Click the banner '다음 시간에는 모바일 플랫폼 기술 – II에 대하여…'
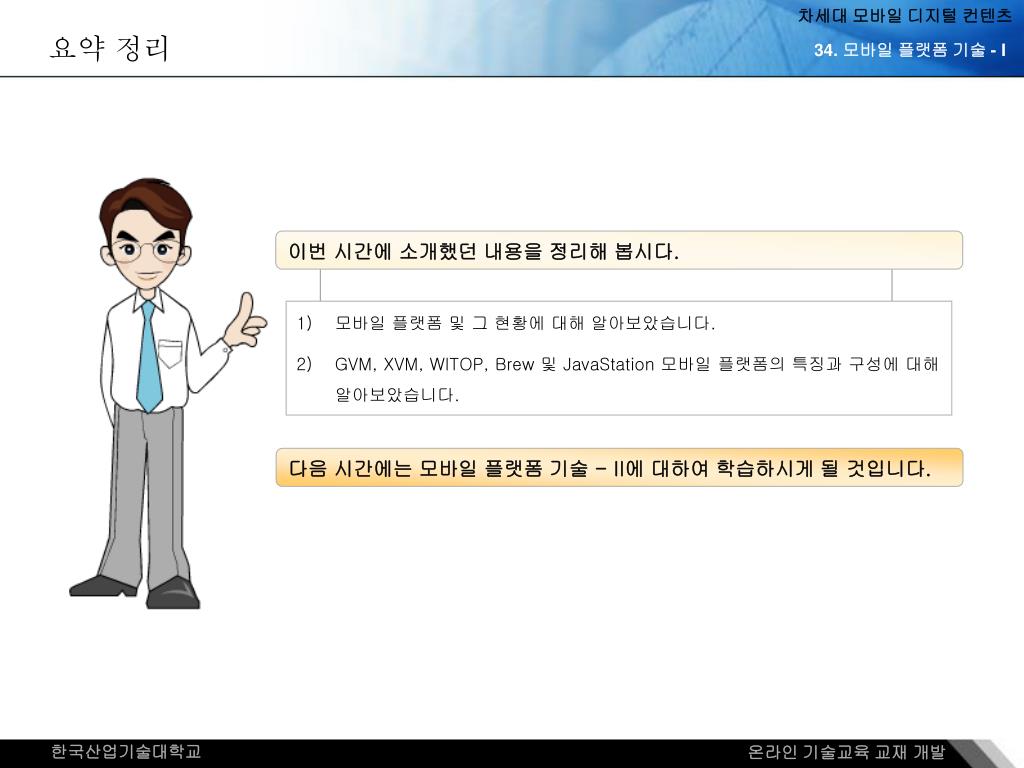The image size is (1024, 768). tap(618, 468)
